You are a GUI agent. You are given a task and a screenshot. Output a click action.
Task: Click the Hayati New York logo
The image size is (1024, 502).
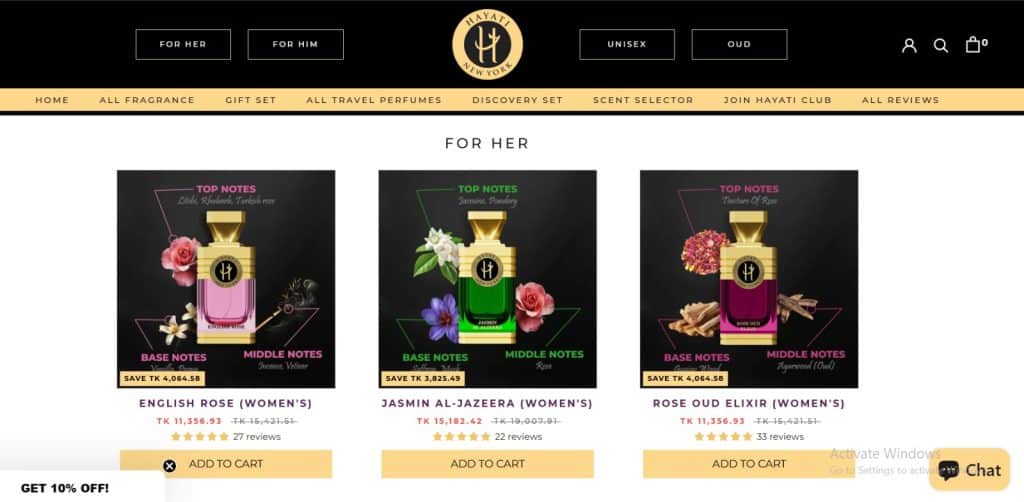click(x=487, y=44)
